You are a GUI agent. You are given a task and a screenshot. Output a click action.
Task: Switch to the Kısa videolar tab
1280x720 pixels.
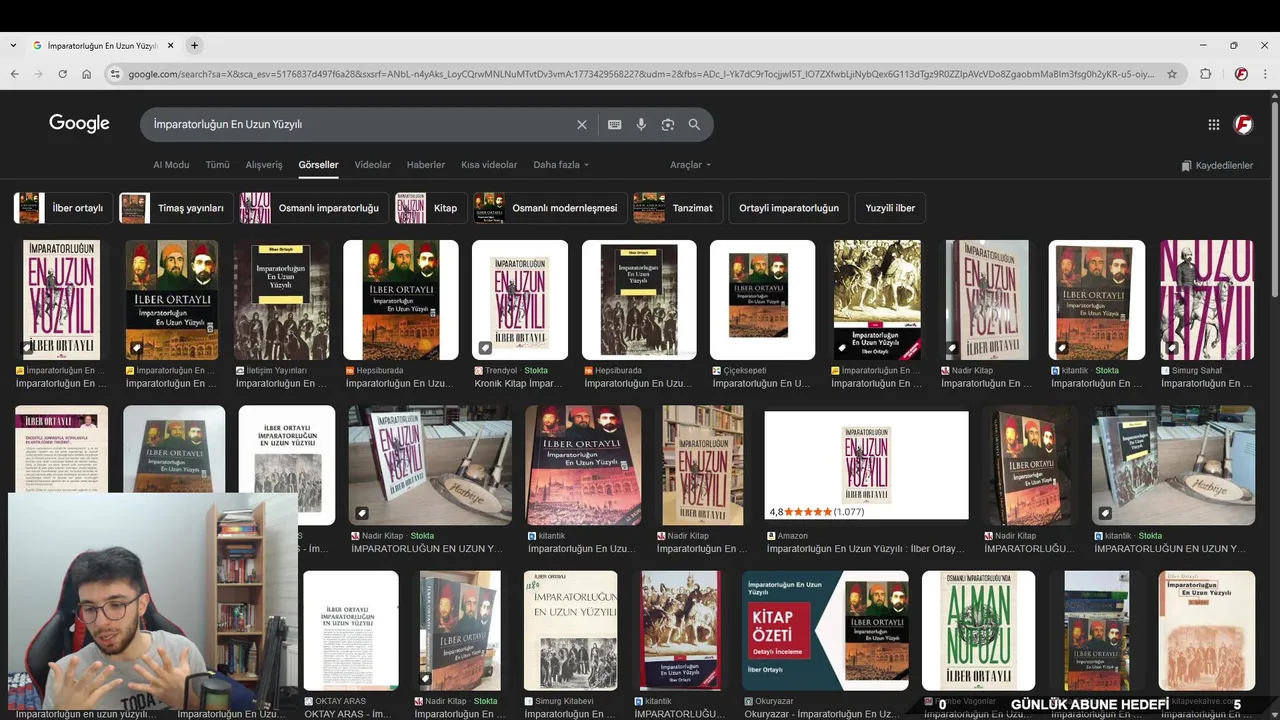(x=489, y=165)
